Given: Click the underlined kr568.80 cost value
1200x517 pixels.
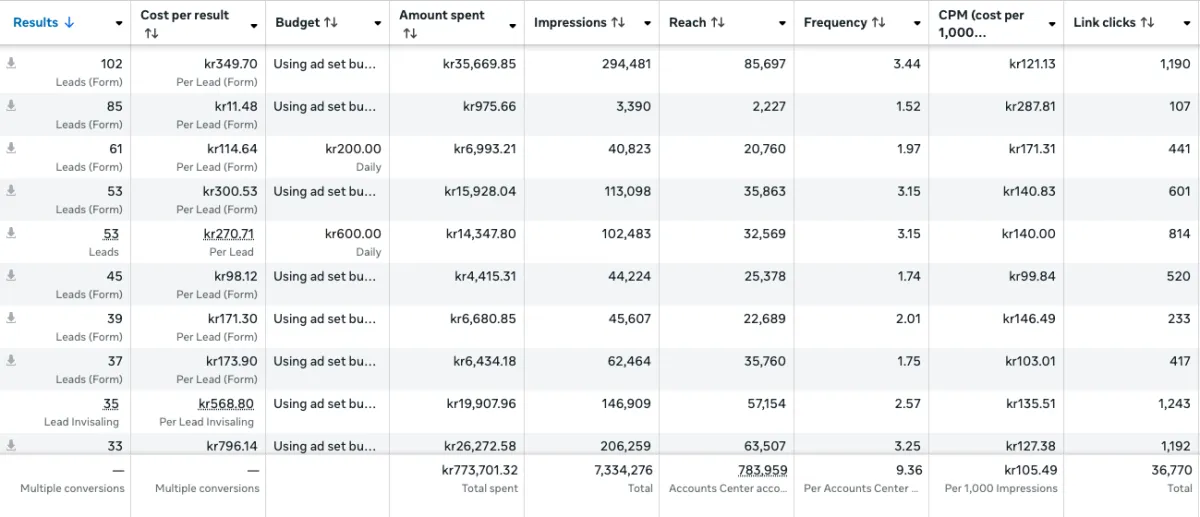Looking at the screenshot, I should point(226,404).
